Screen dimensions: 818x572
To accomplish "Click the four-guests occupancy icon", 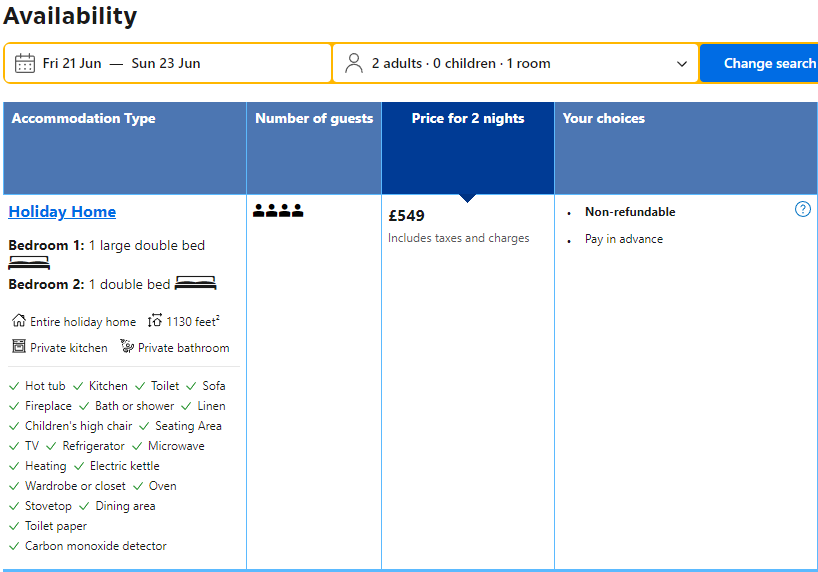I will 278,211.
